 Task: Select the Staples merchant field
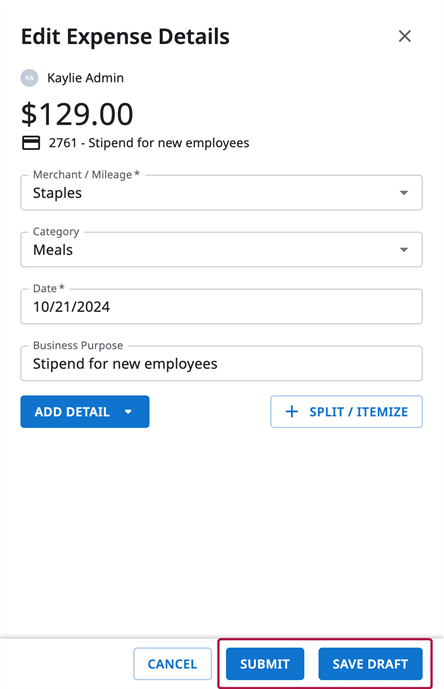[221, 193]
